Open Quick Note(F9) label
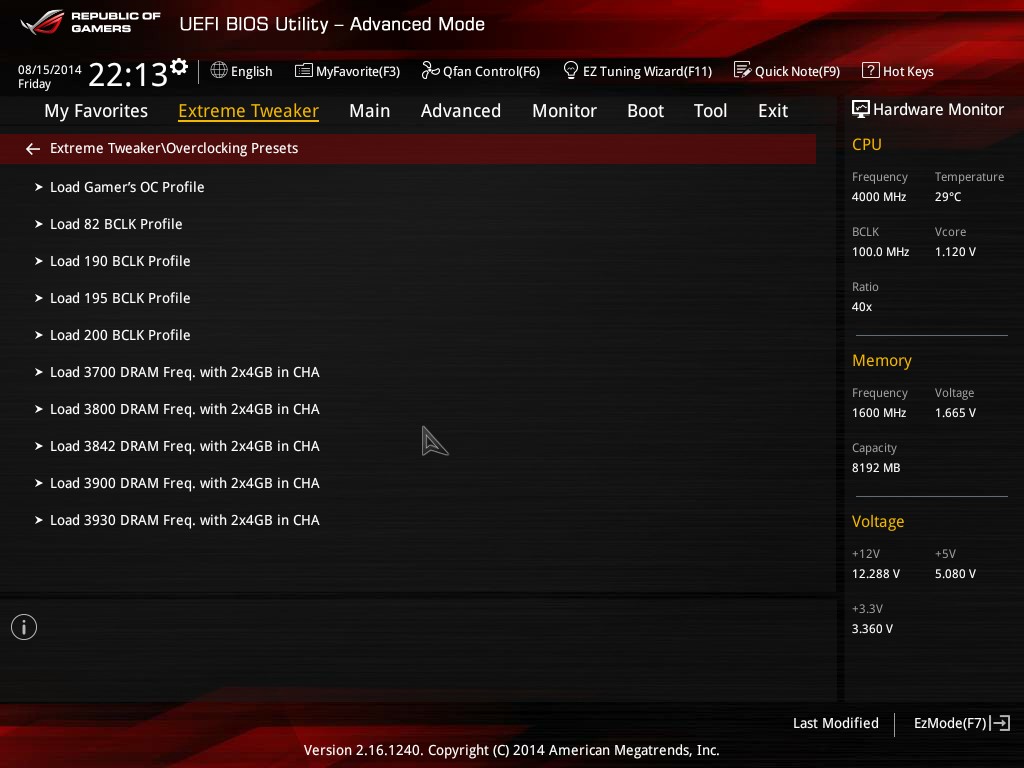This screenshot has width=1024, height=768. [797, 71]
